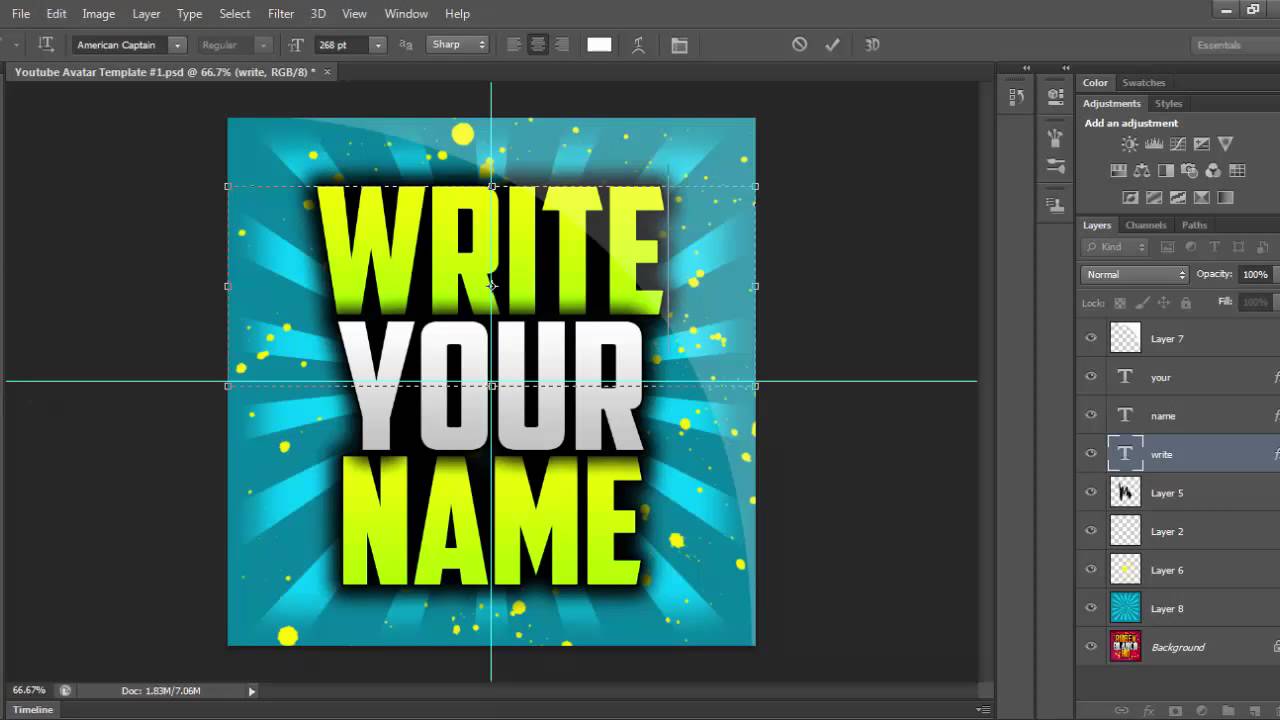Select the Brightness/Contrast adjustment icon
Image resolution: width=1280 pixels, height=720 pixels.
[x=1129, y=144]
